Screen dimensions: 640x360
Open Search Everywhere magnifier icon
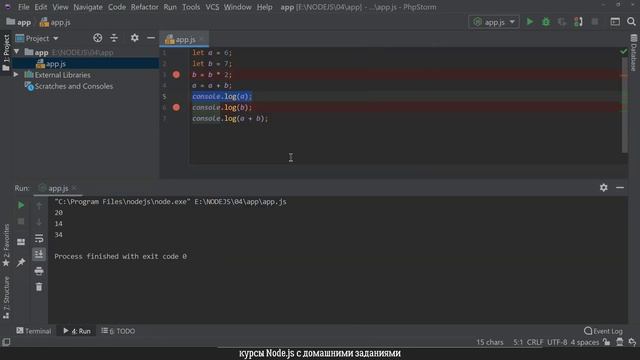pos(631,22)
